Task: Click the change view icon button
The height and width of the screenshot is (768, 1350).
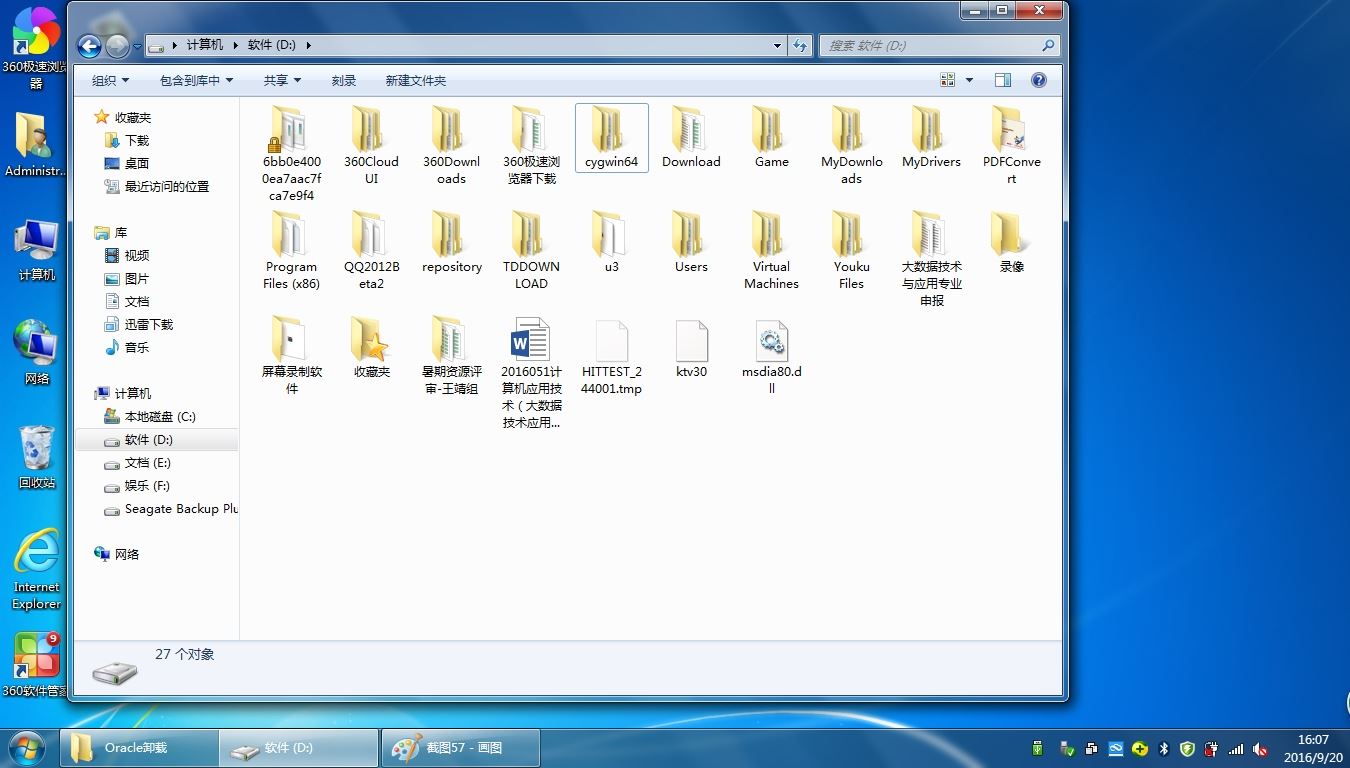Action: [948, 80]
